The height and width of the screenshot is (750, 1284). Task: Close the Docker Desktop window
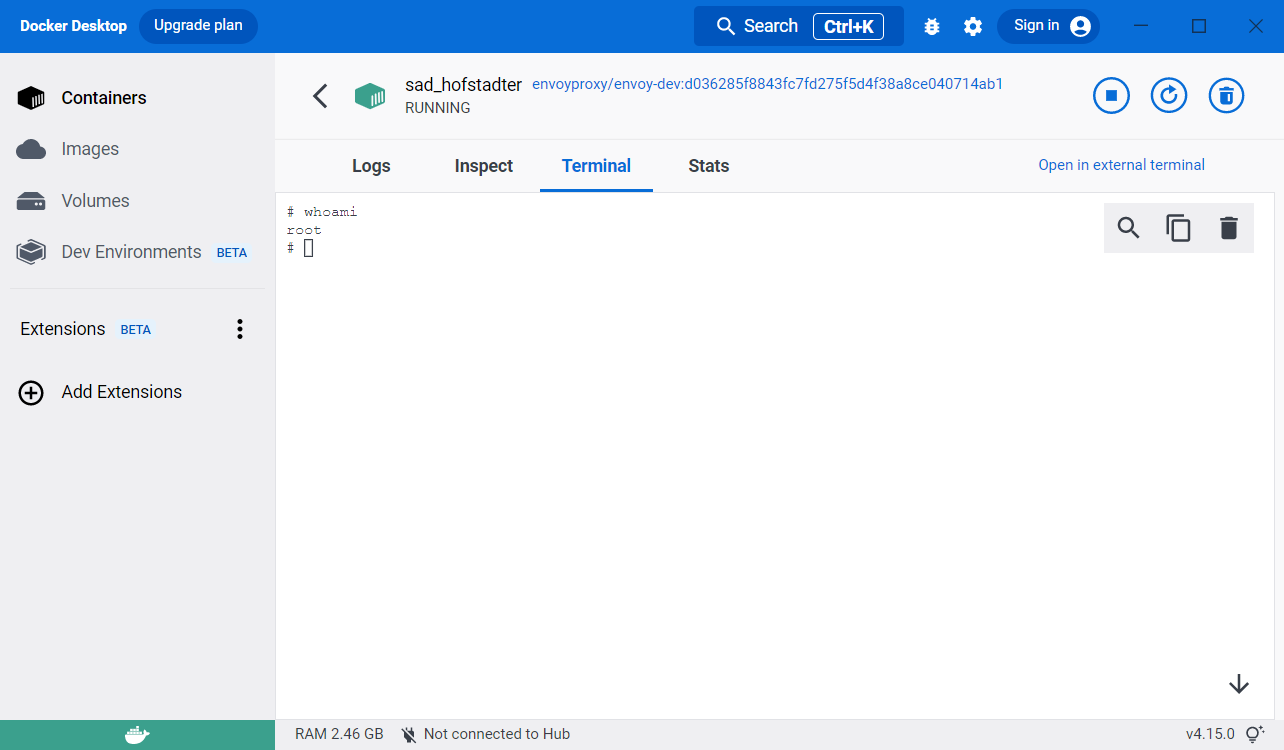pyautogui.click(x=1255, y=26)
